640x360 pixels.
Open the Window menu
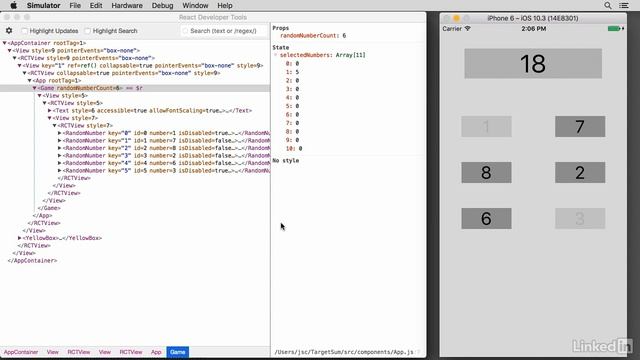[x=195, y=5]
